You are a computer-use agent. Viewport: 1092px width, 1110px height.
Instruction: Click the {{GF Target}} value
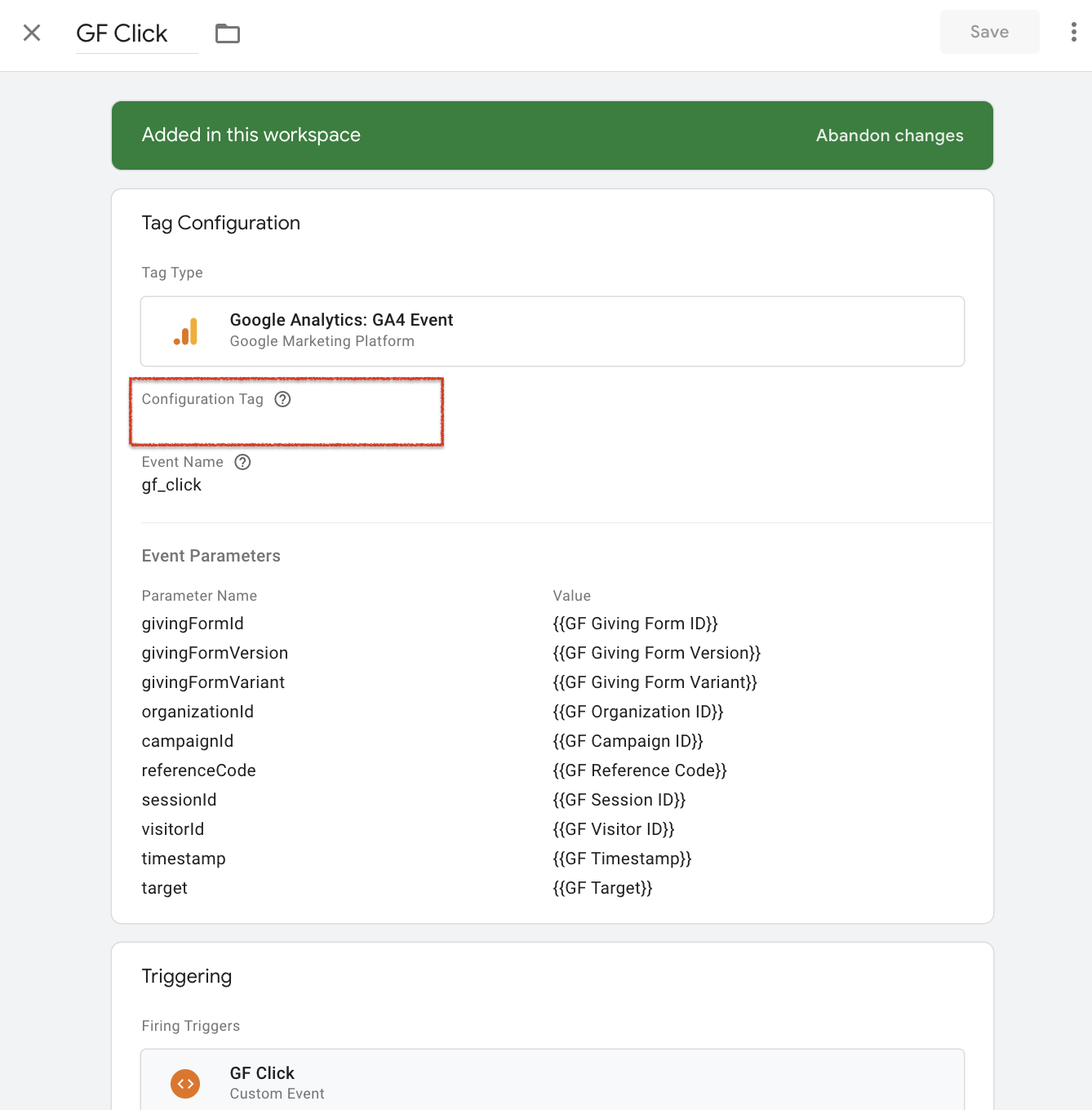pyautogui.click(x=603, y=888)
